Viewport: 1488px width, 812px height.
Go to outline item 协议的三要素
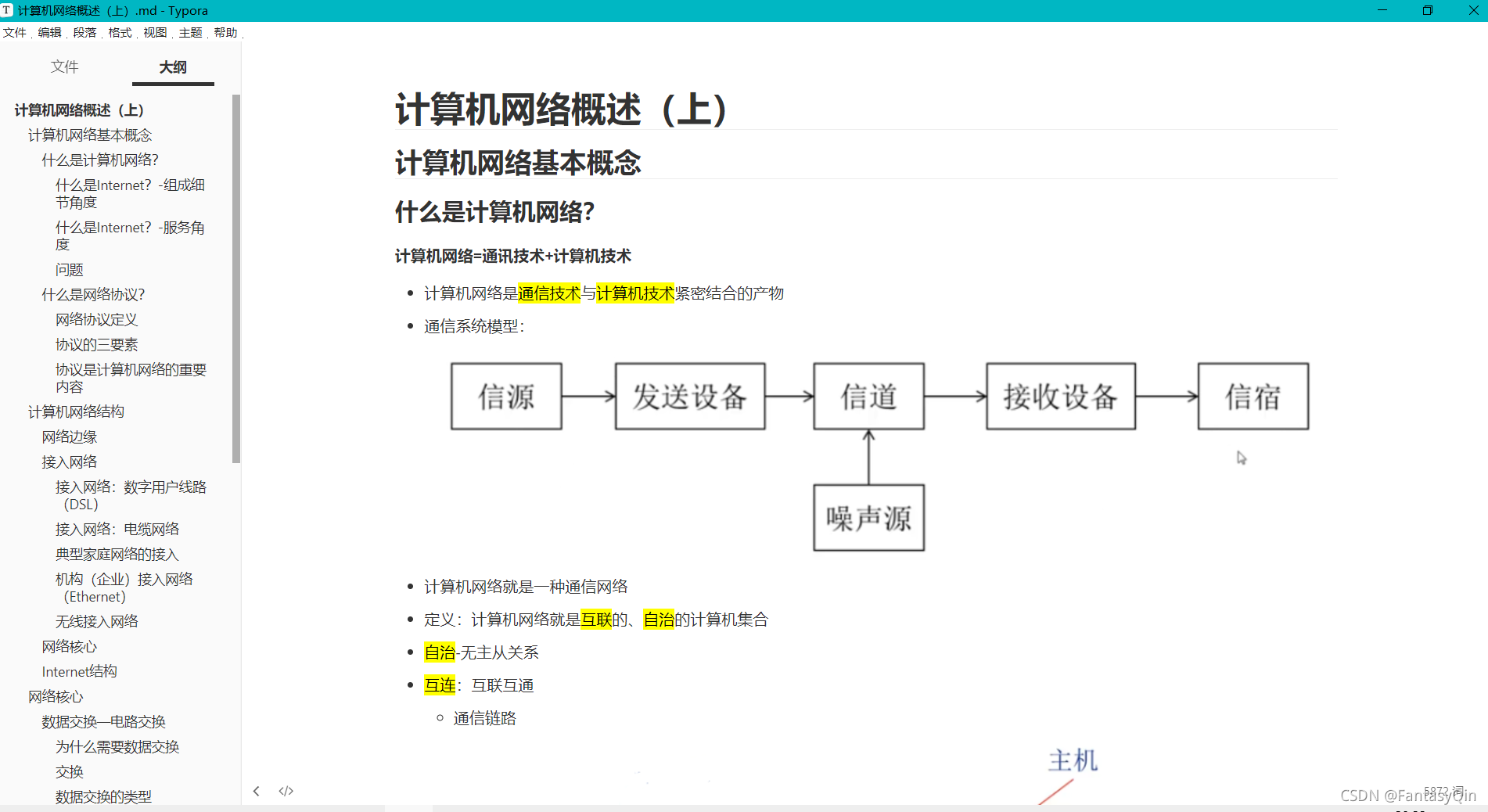coord(96,345)
